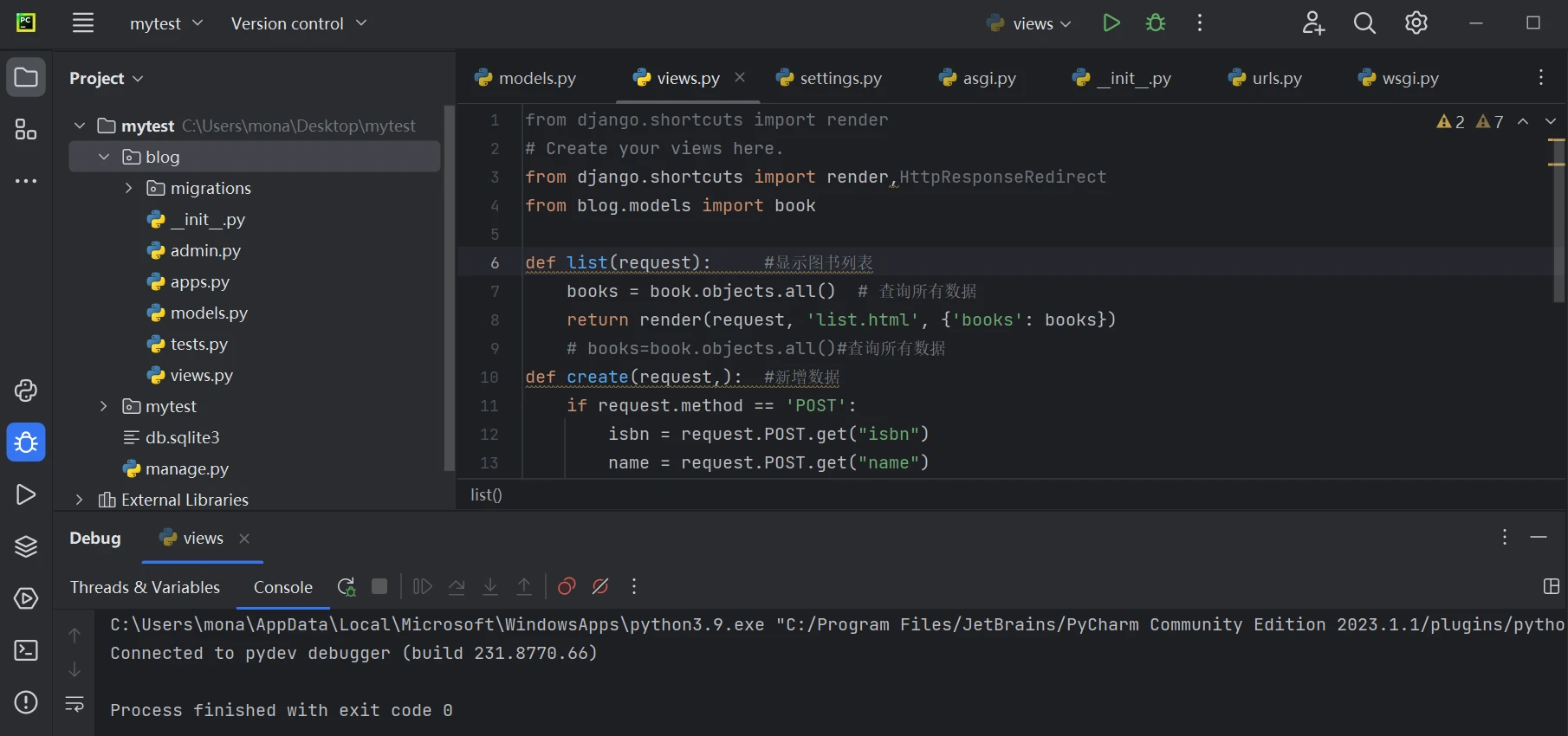Viewport: 1568px width, 736px height.
Task: Open the main hamburger menu
Action: click(83, 23)
